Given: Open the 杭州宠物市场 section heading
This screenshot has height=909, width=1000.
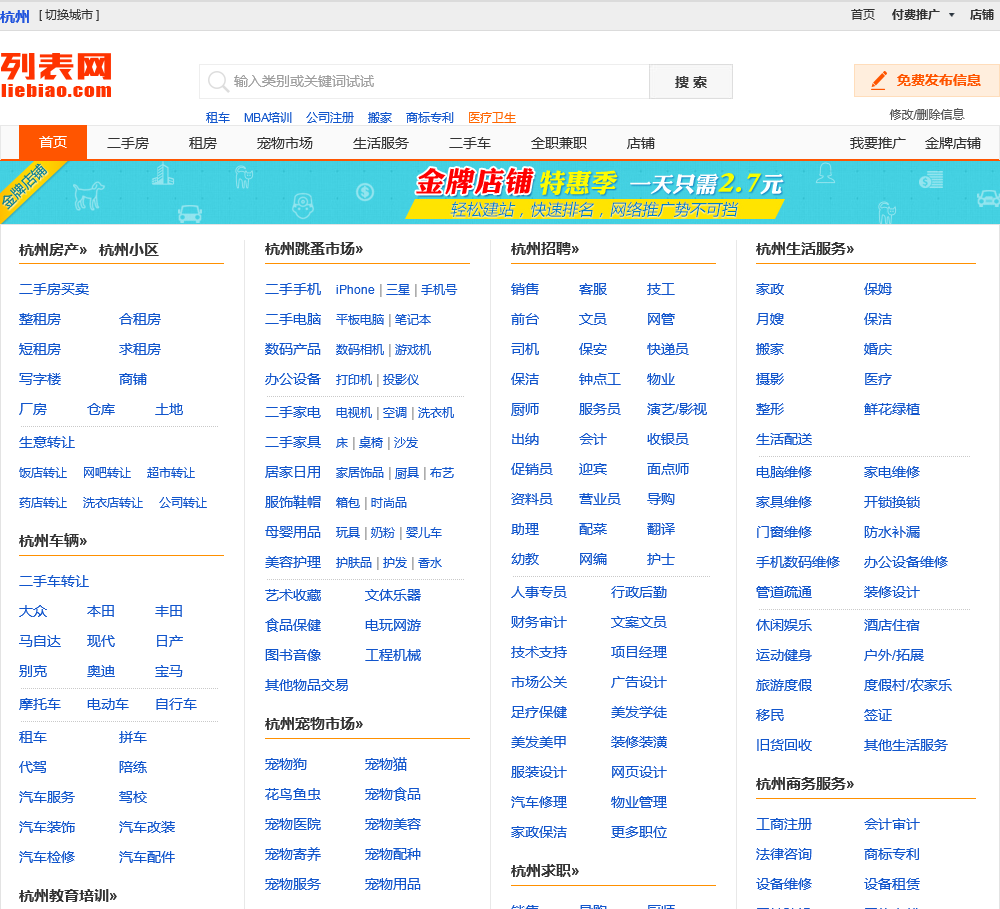Looking at the screenshot, I should 314,724.
